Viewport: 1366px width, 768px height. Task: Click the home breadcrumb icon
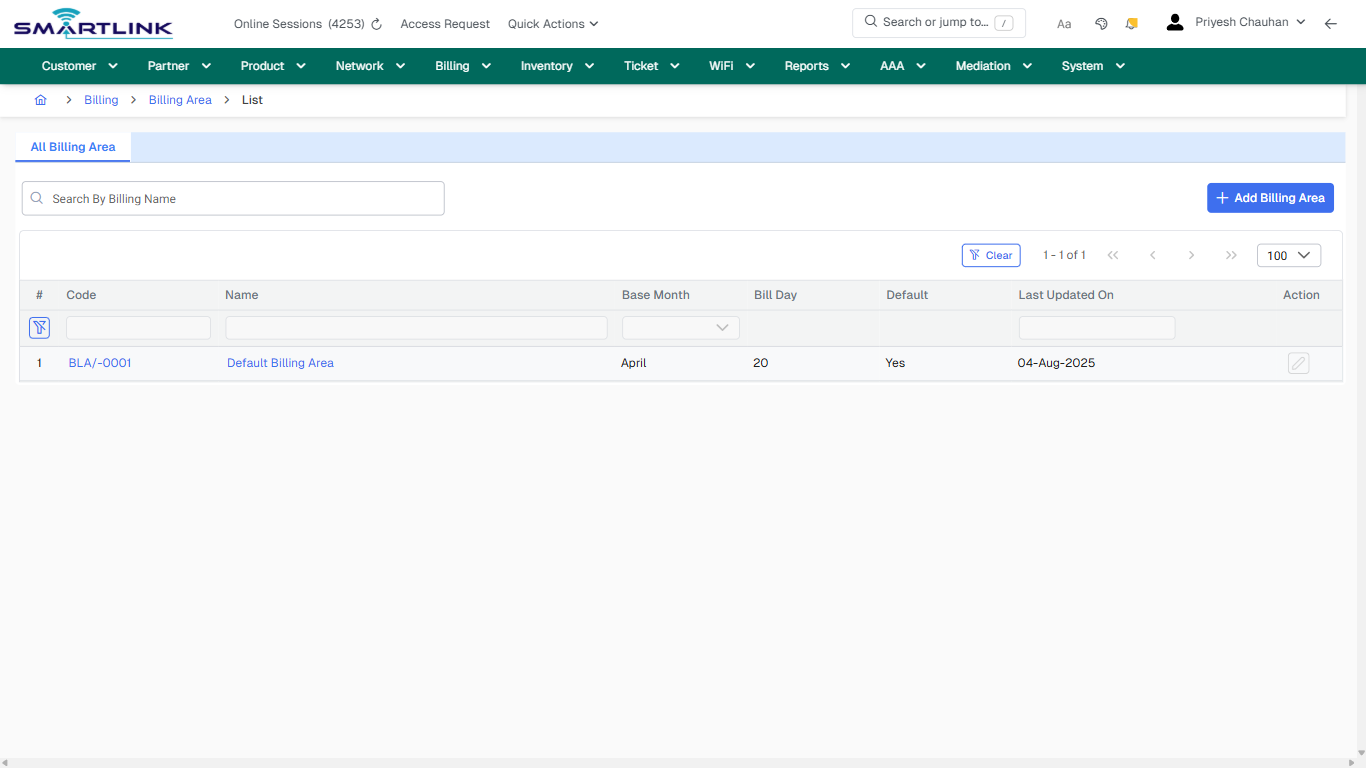(40, 100)
